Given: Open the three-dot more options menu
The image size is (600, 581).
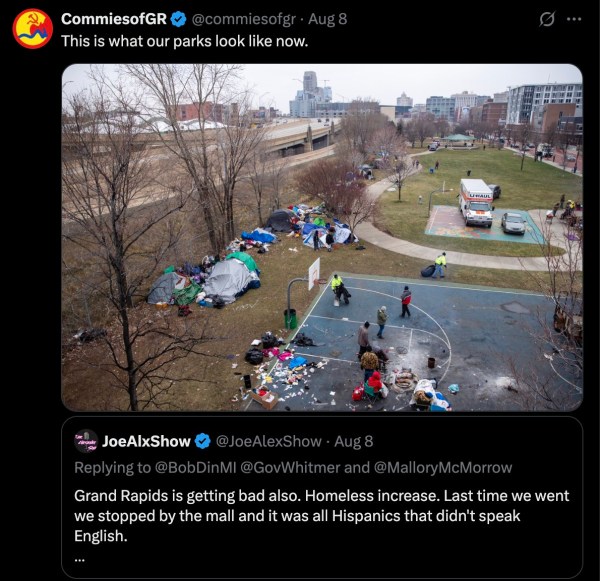Looking at the screenshot, I should click(x=574, y=19).
